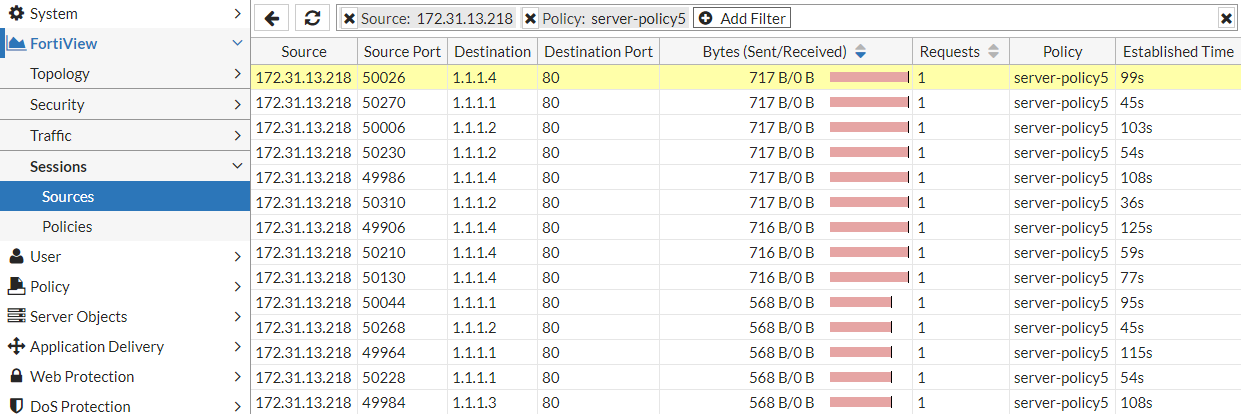
Task: Click the Web Protection lock icon
Action: [15, 376]
